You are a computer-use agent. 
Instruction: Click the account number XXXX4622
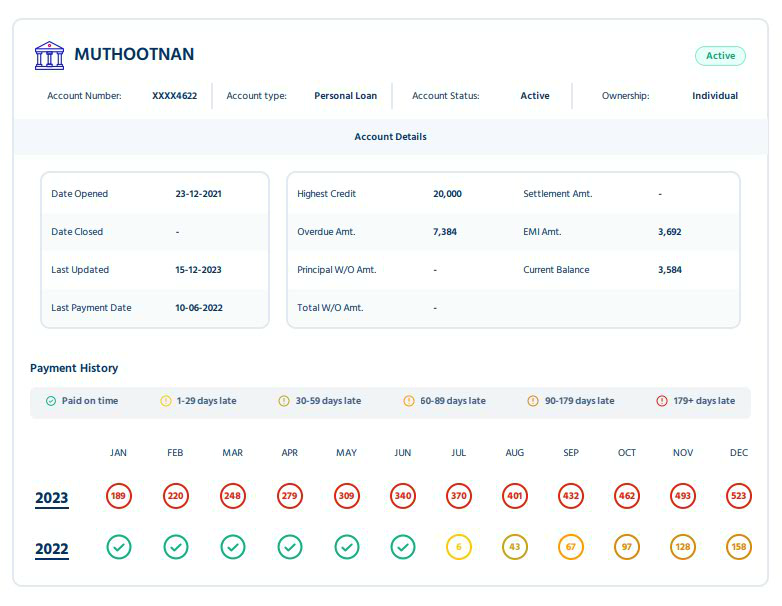pyautogui.click(x=174, y=96)
